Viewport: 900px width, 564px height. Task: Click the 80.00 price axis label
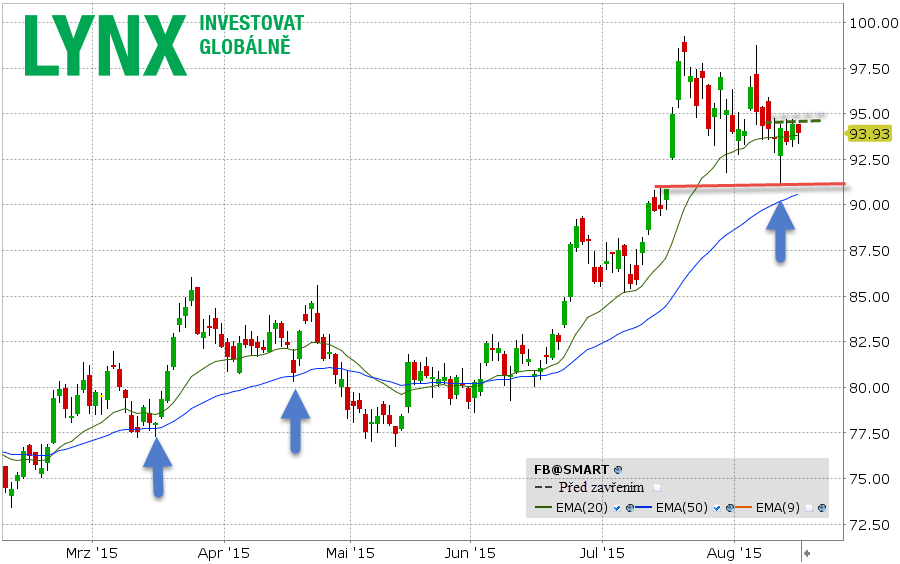point(870,388)
